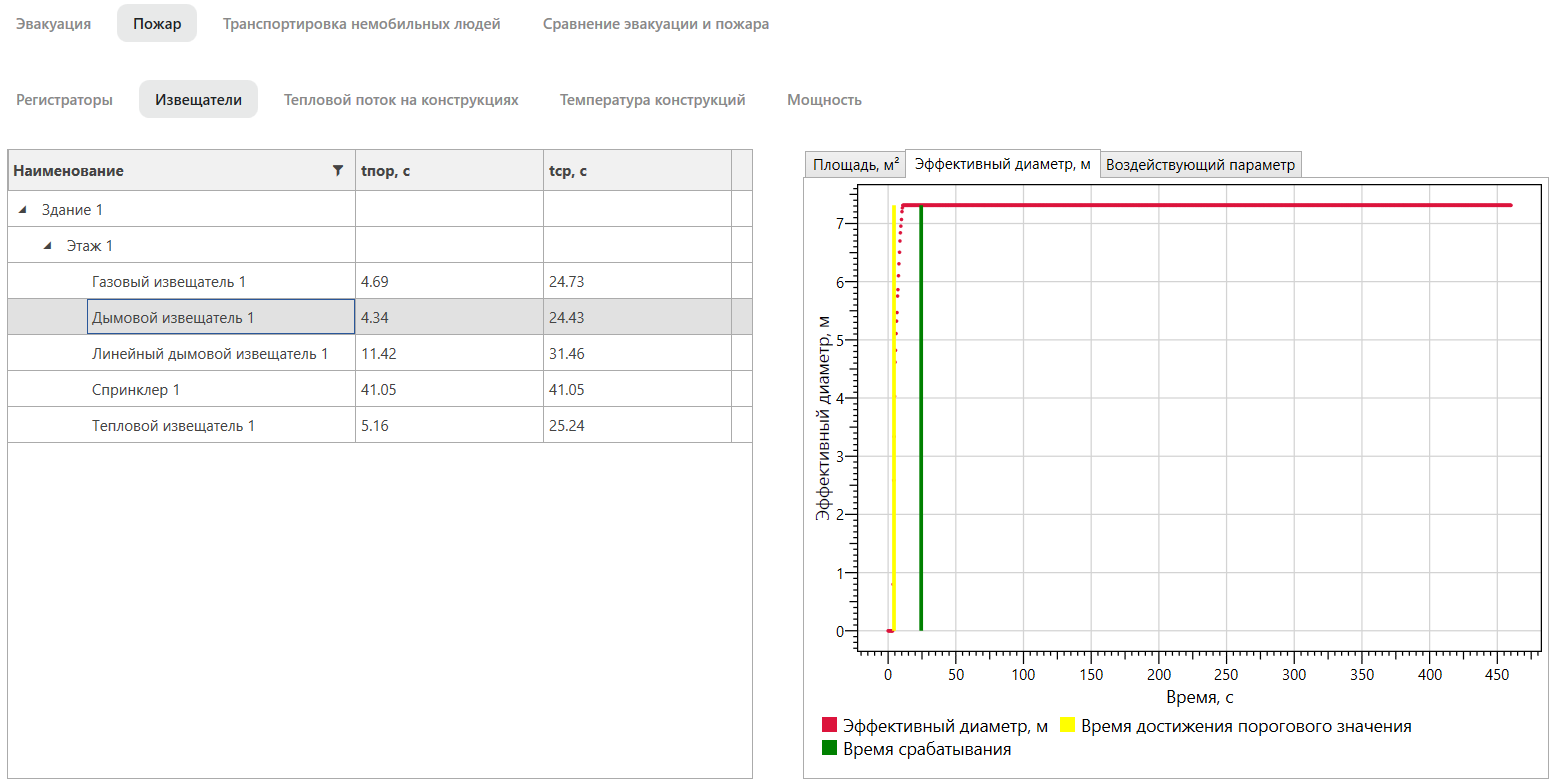Select the Дымовой извещатель 1 row
The width and height of the screenshot is (1553, 783).
point(380,318)
